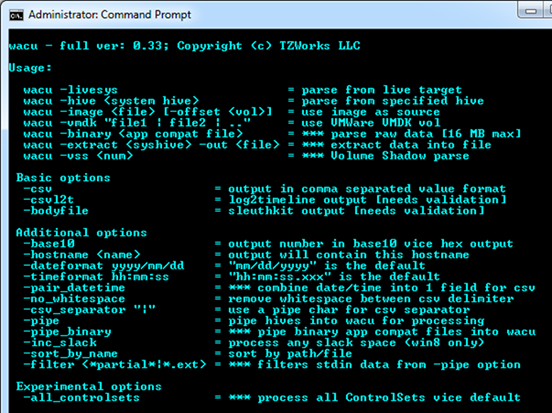Click 'parse from specified hive' description
The width and height of the screenshot is (552, 413).
click(x=393, y=101)
